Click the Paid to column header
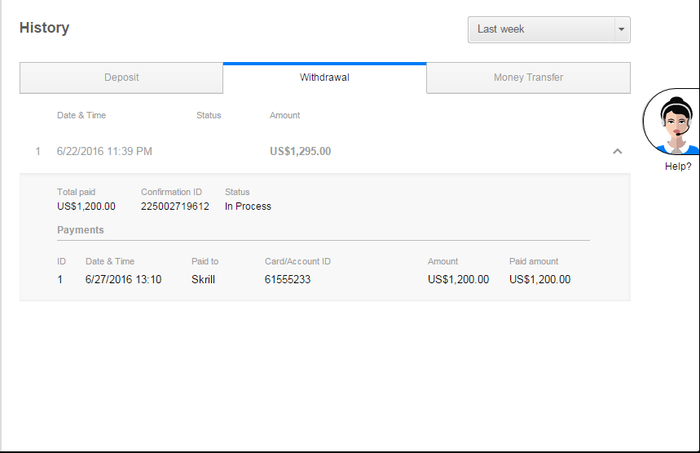This screenshot has height=453, width=700. [x=205, y=261]
